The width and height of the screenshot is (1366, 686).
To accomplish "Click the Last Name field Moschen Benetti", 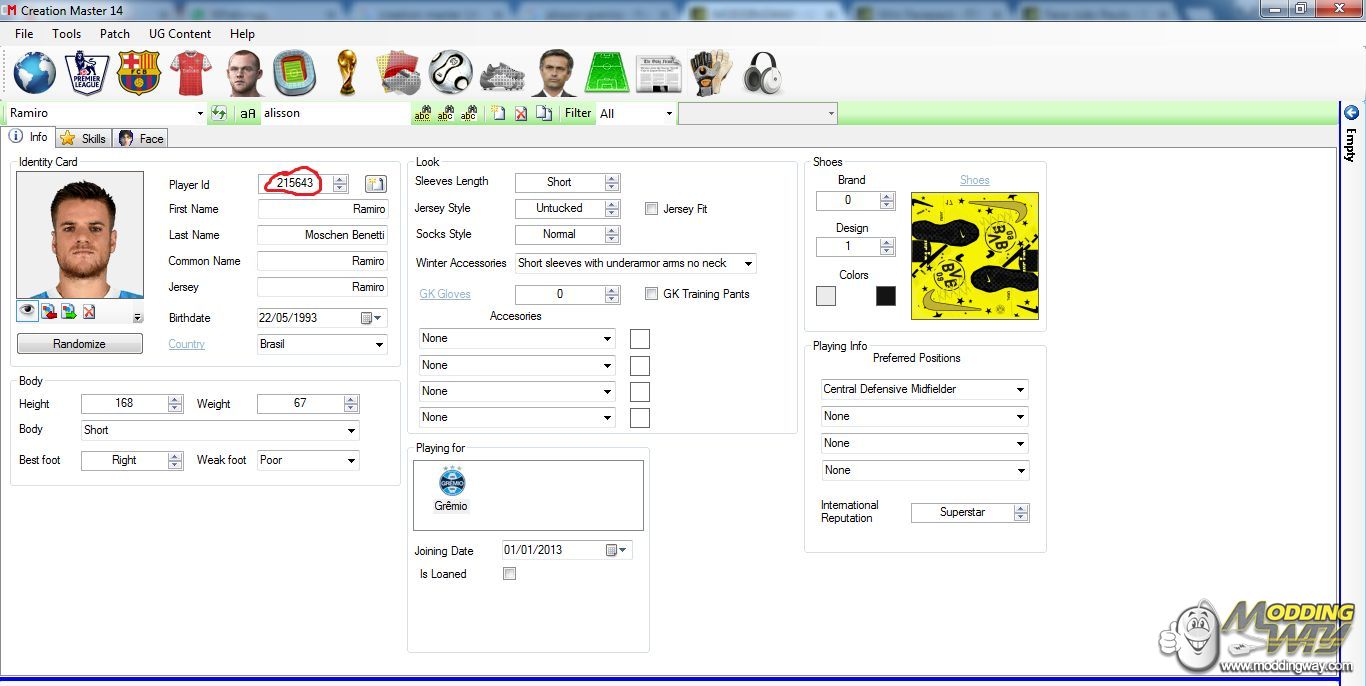I will (322, 235).
